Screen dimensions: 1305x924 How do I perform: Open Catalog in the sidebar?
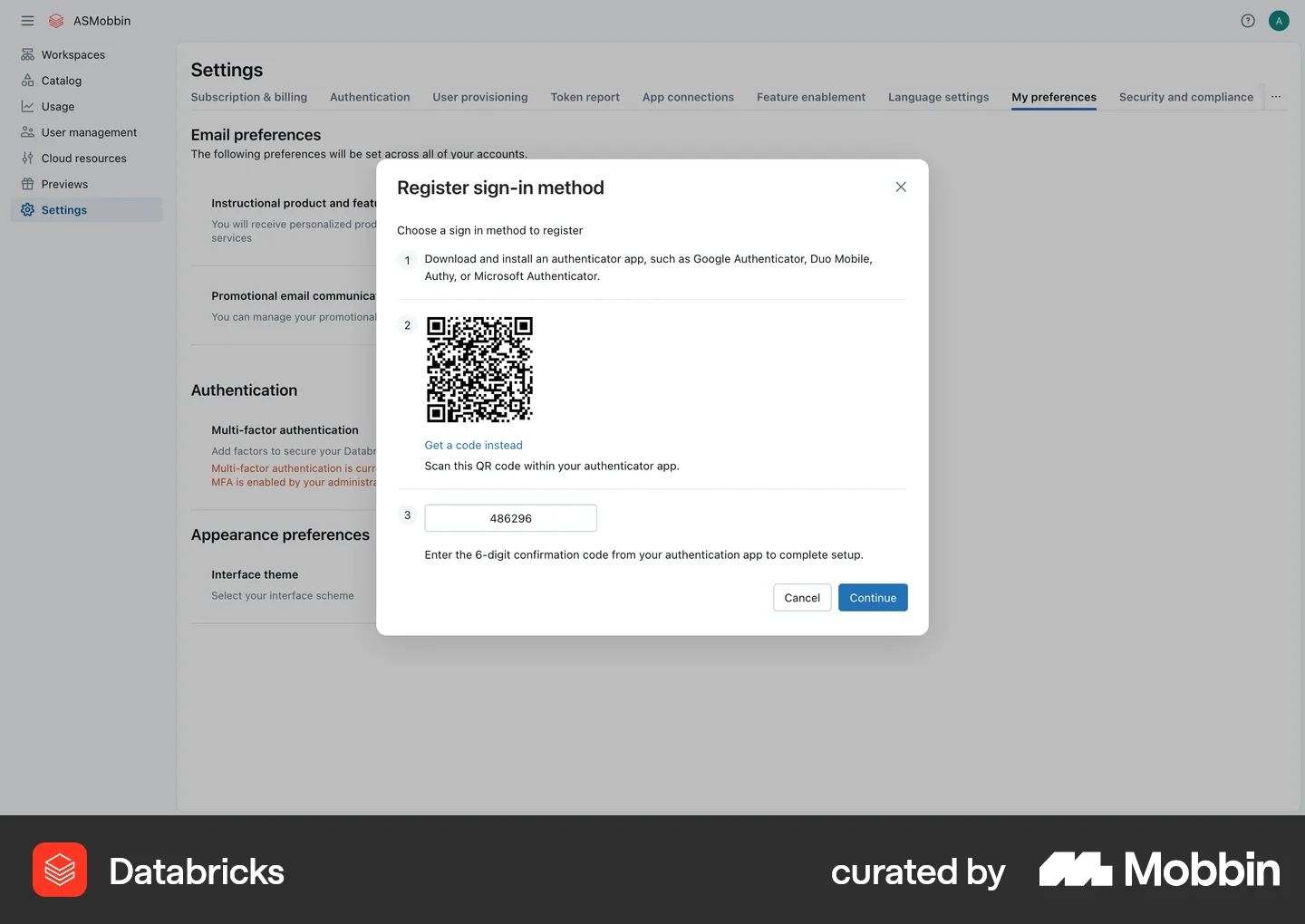(87, 81)
